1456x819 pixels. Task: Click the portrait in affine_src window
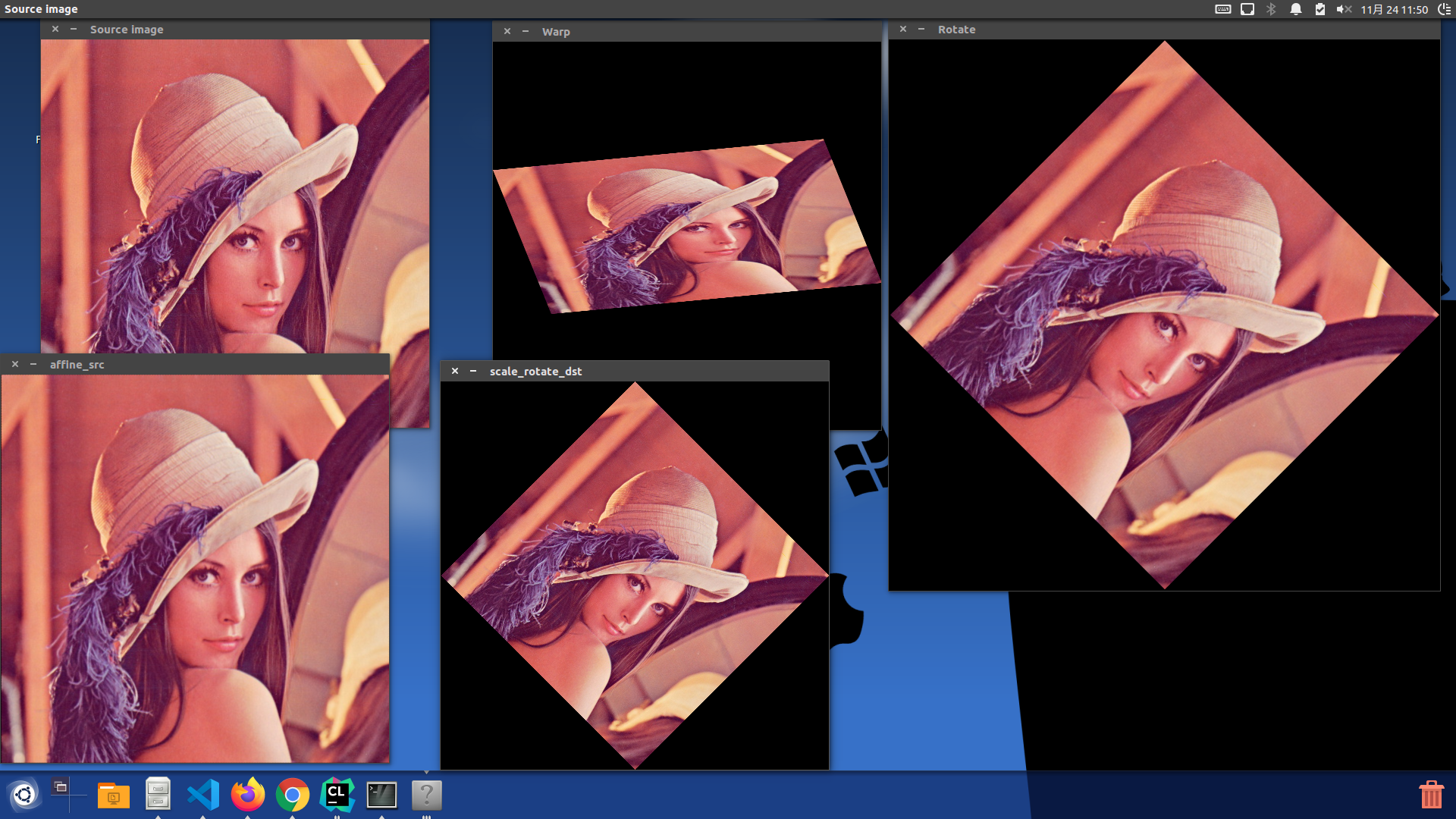pos(195,568)
